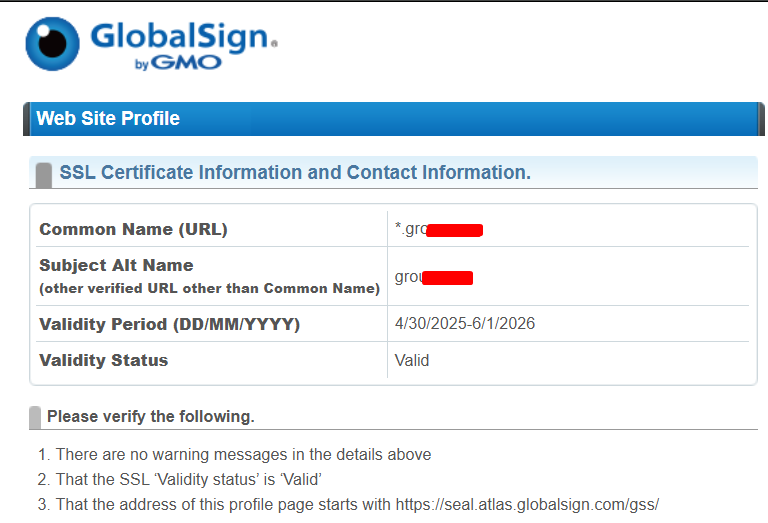Select the SSL Certificate Information section heading
The image size is (768, 523).
(x=295, y=172)
